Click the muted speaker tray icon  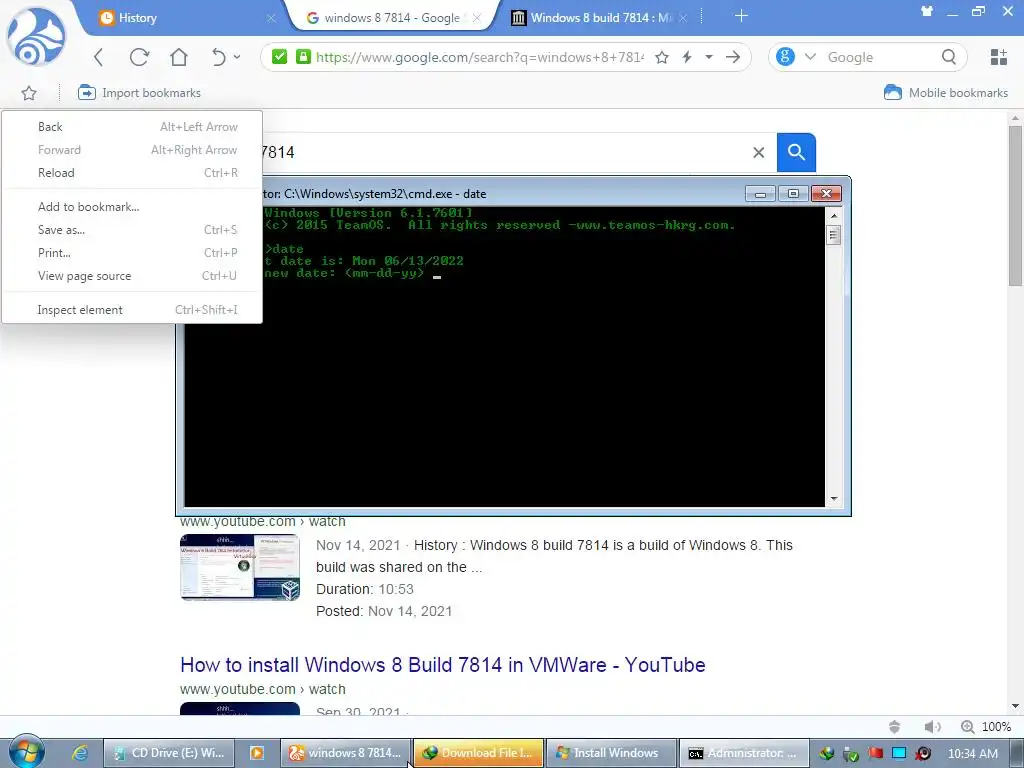click(923, 754)
